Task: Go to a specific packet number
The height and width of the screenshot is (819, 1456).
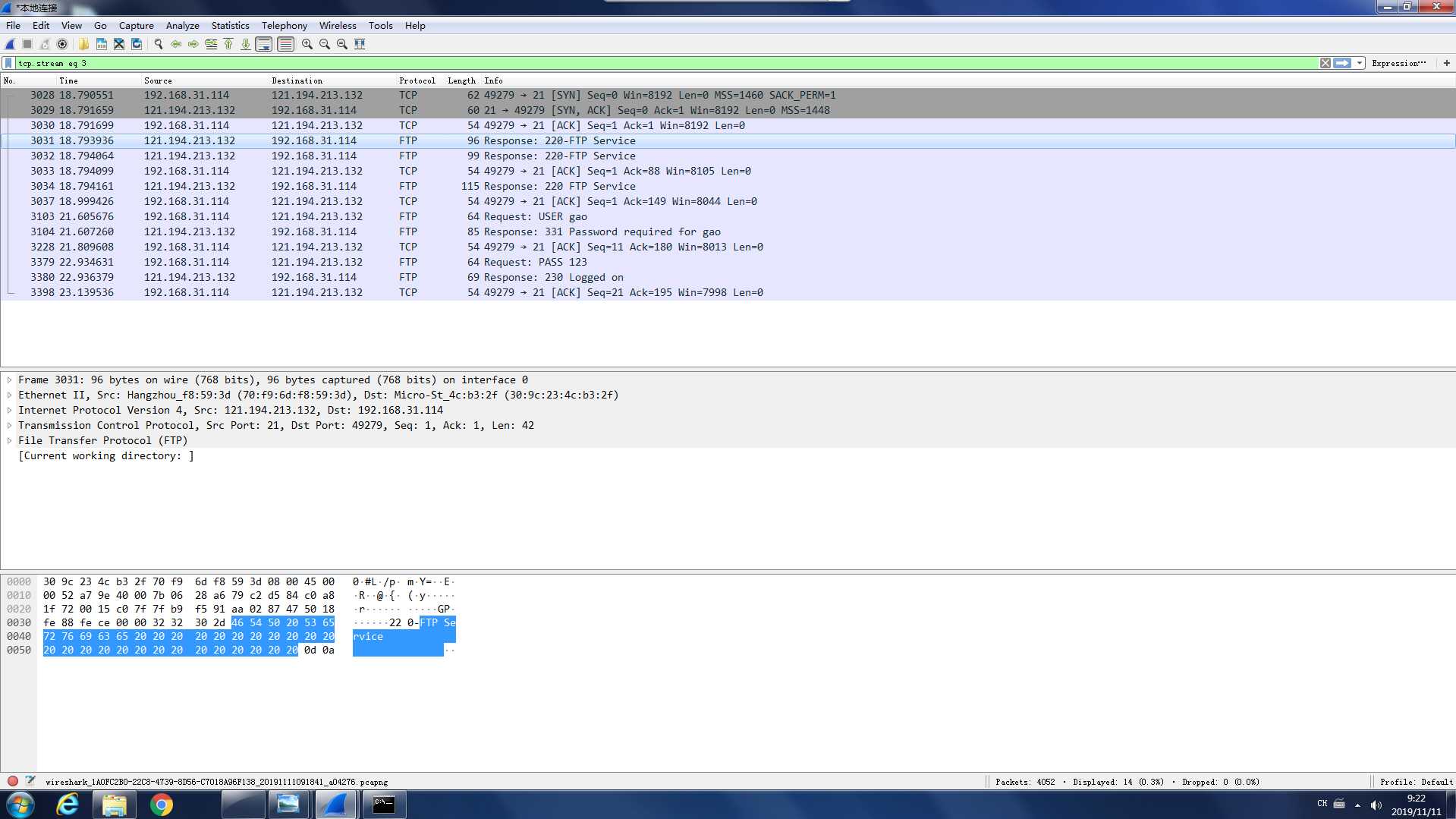Action: (x=211, y=44)
